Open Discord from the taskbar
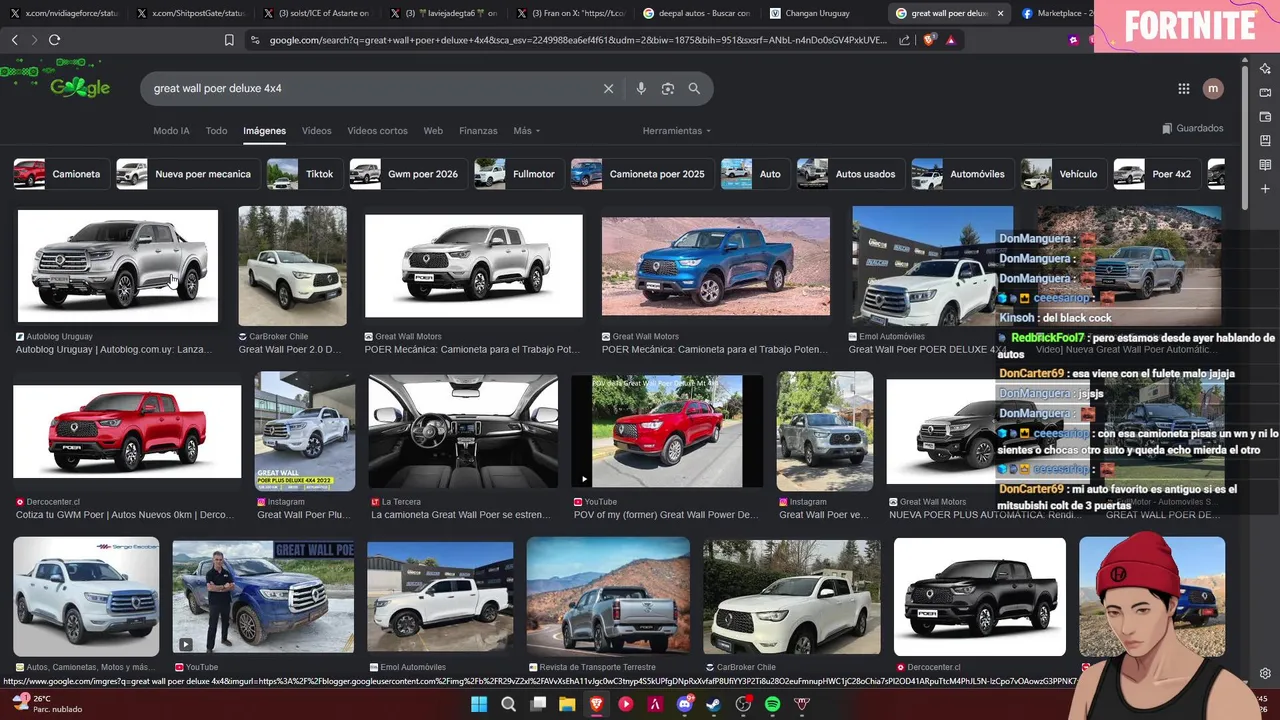The width and height of the screenshot is (1280, 720). point(685,704)
